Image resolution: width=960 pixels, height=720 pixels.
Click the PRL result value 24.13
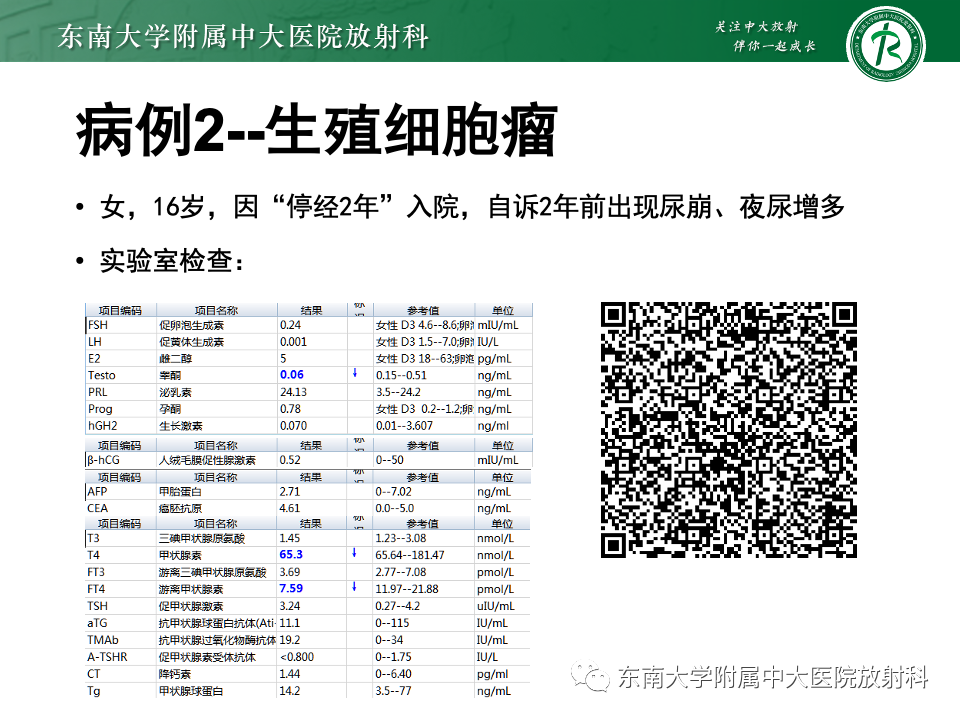point(293,392)
